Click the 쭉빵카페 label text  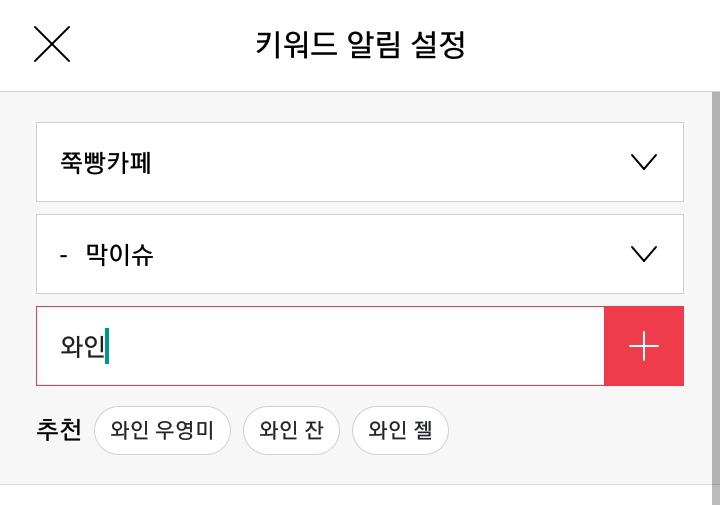(x=106, y=163)
